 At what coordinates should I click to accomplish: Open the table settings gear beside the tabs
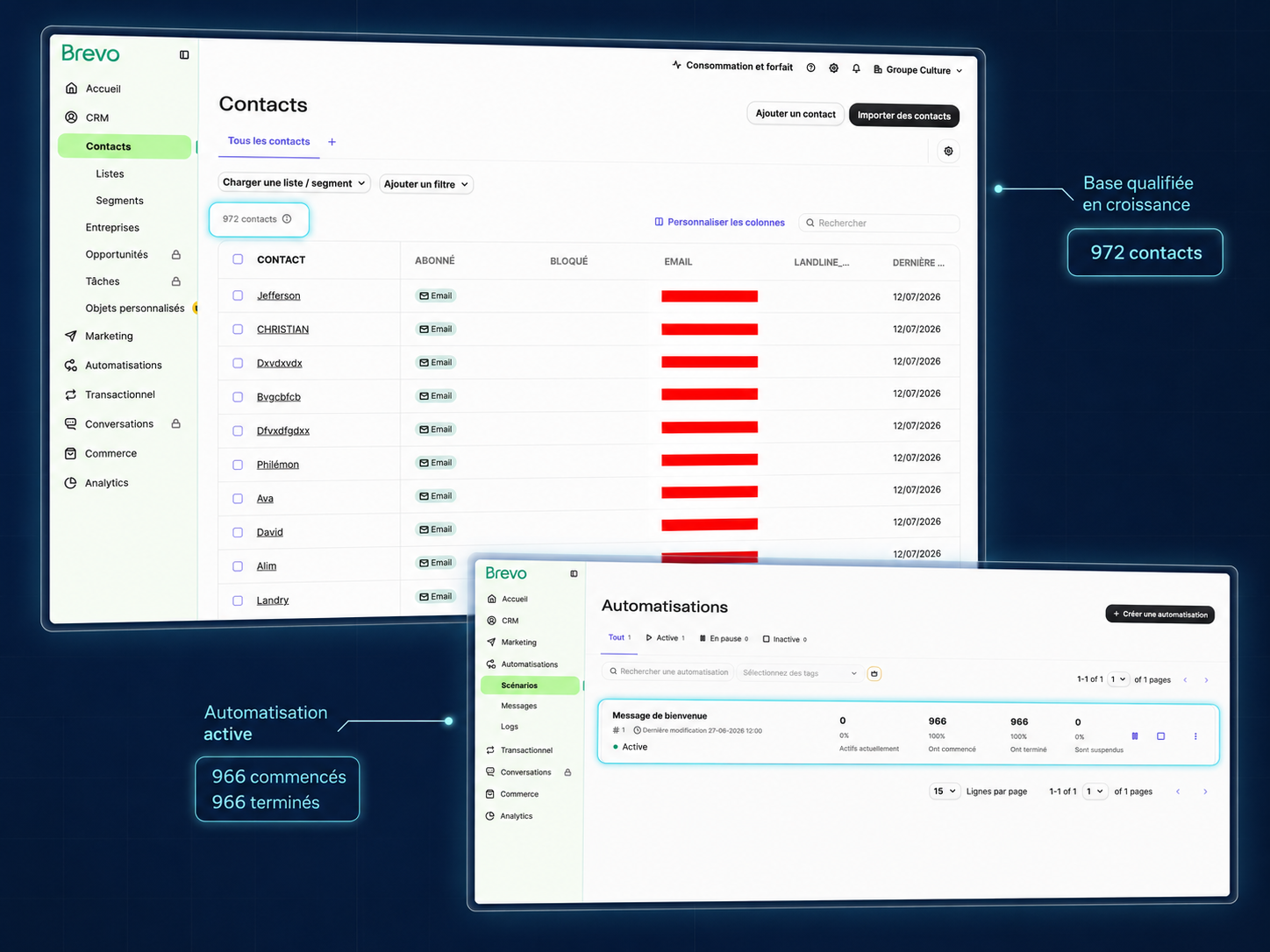(x=948, y=151)
